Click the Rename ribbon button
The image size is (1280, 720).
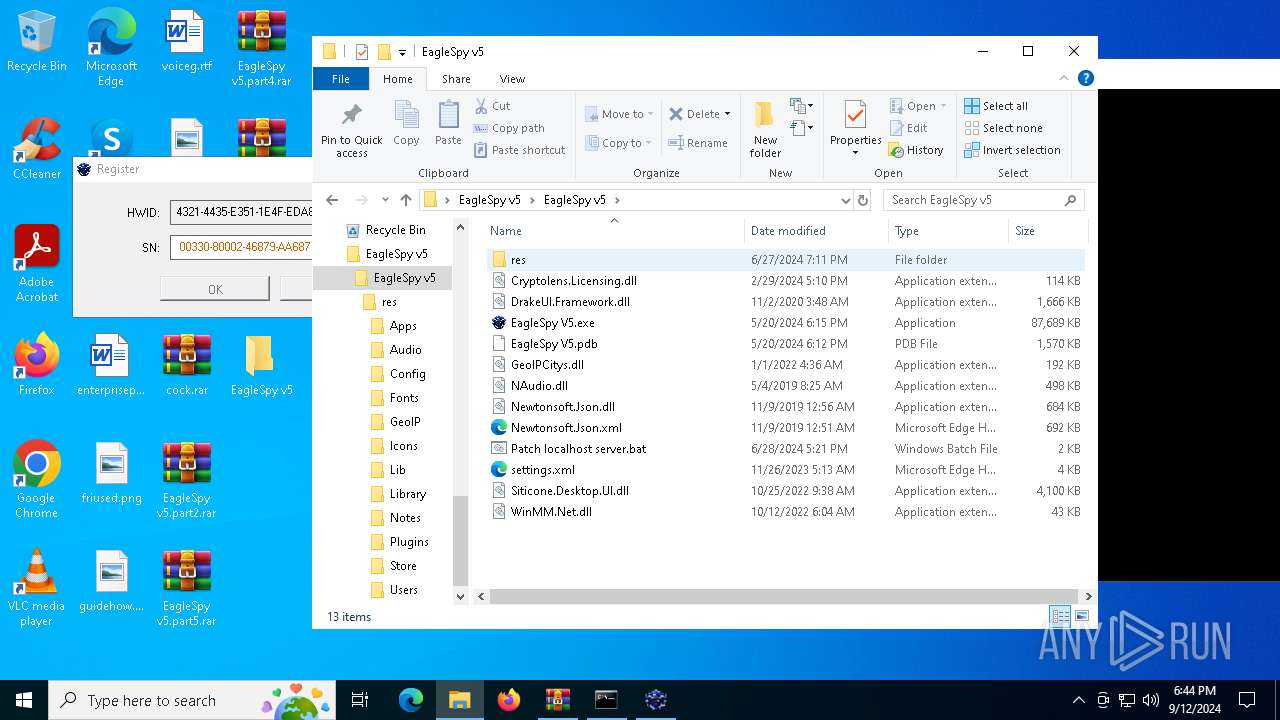(698, 143)
